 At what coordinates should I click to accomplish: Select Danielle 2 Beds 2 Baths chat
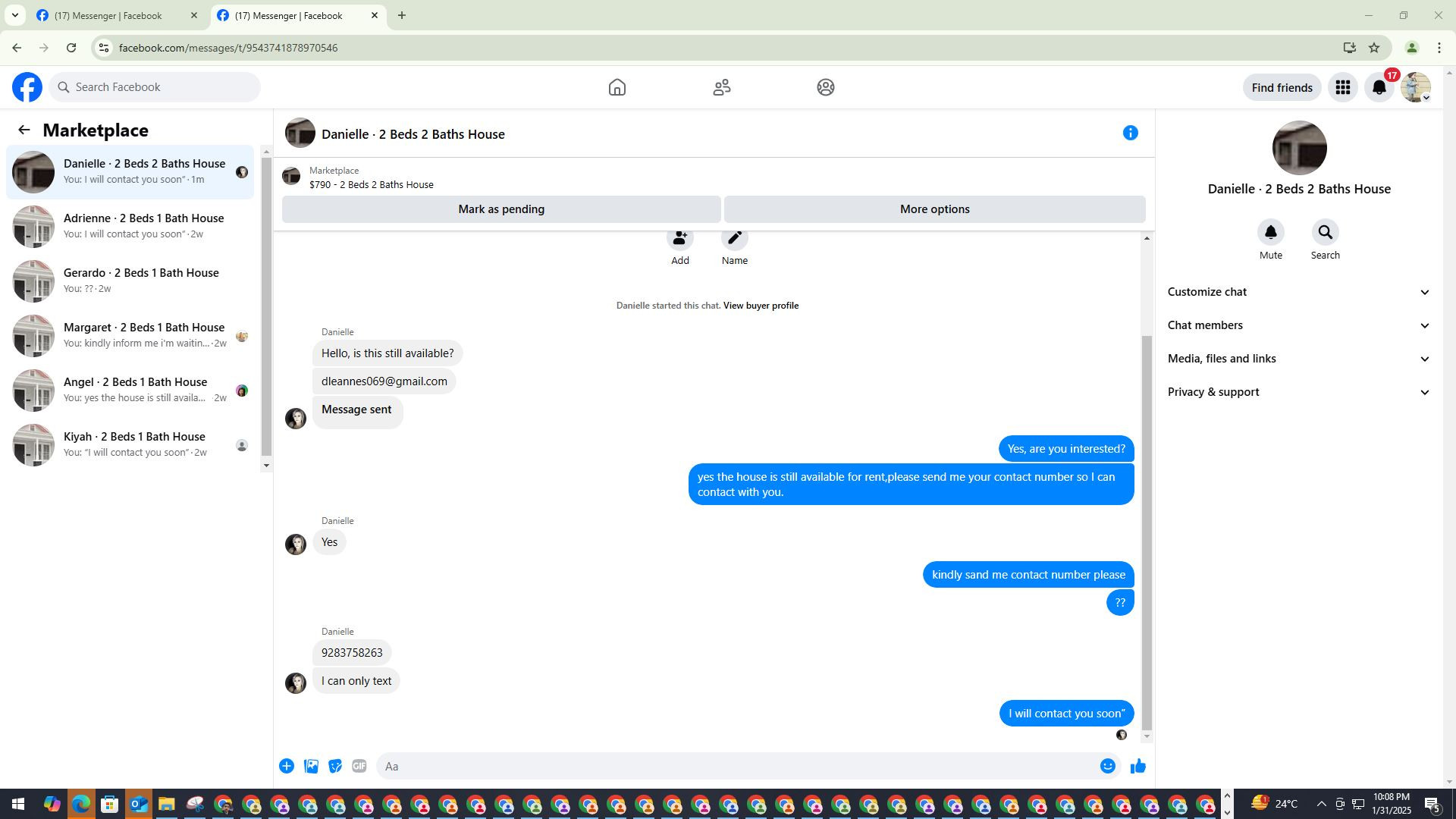130,172
